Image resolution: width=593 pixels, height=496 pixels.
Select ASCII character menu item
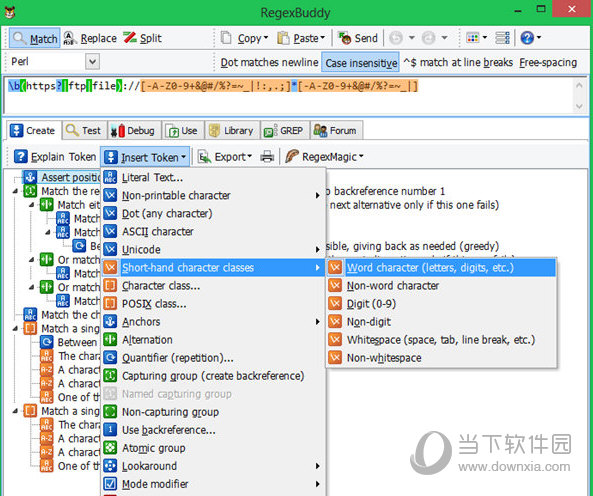pos(213,231)
